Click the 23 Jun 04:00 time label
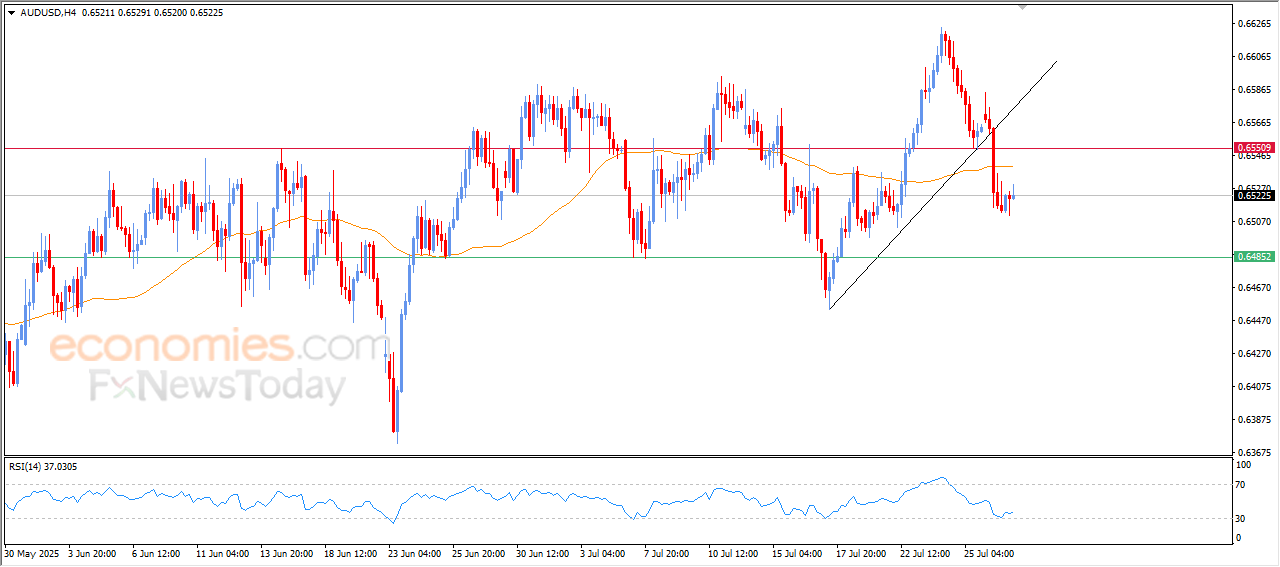Image resolution: width=1280 pixels, height=567 pixels. pyautogui.click(x=416, y=552)
